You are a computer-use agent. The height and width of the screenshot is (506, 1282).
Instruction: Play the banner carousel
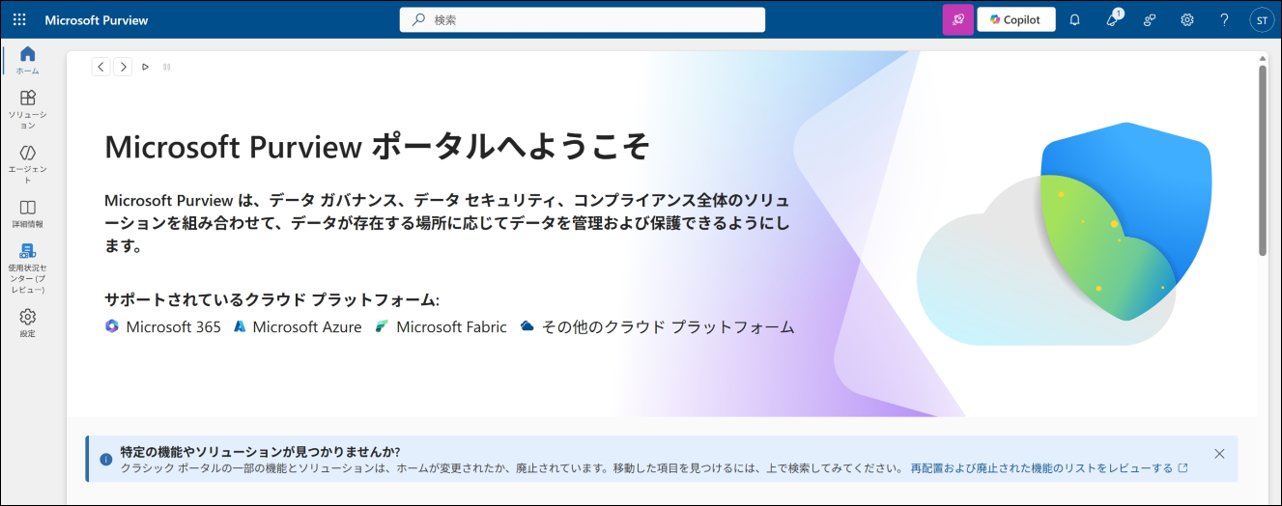coord(145,67)
